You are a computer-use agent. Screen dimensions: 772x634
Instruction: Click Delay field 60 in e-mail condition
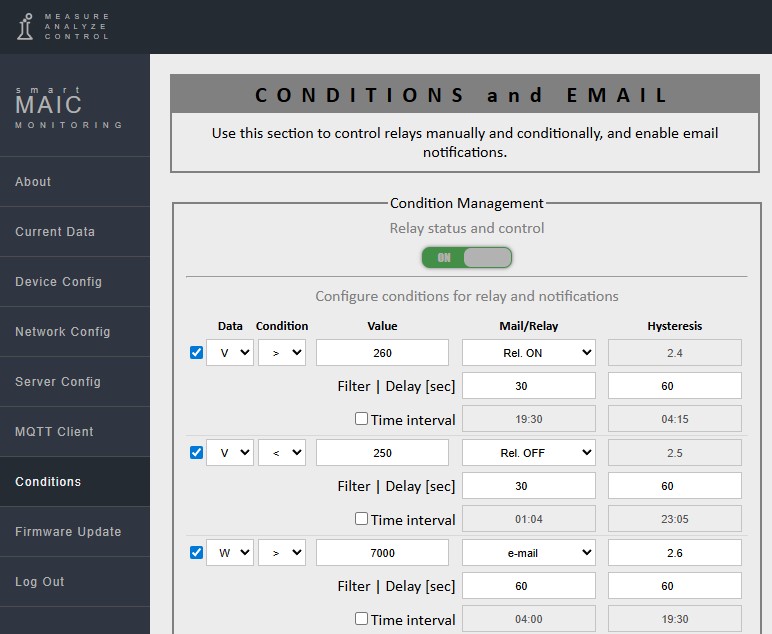[675, 585]
